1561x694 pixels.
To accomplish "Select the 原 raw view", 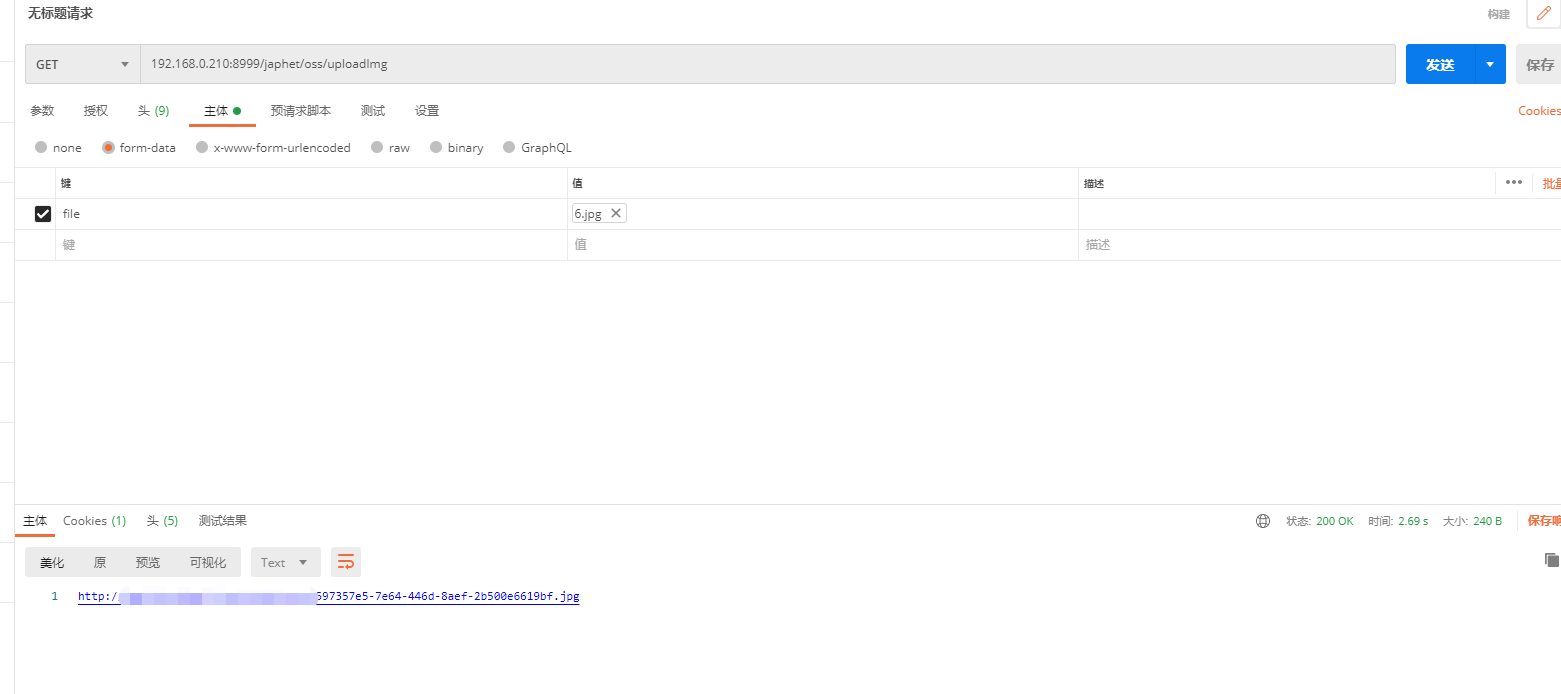I will pyautogui.click(x=100, y=563).
